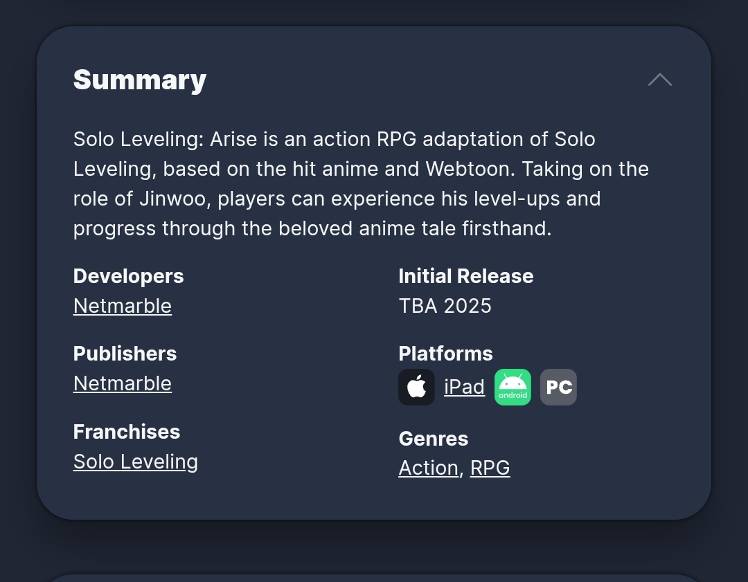This screenshot has width=748, height=582.
Task: Click the Apple platform icon
Action: 416,387
